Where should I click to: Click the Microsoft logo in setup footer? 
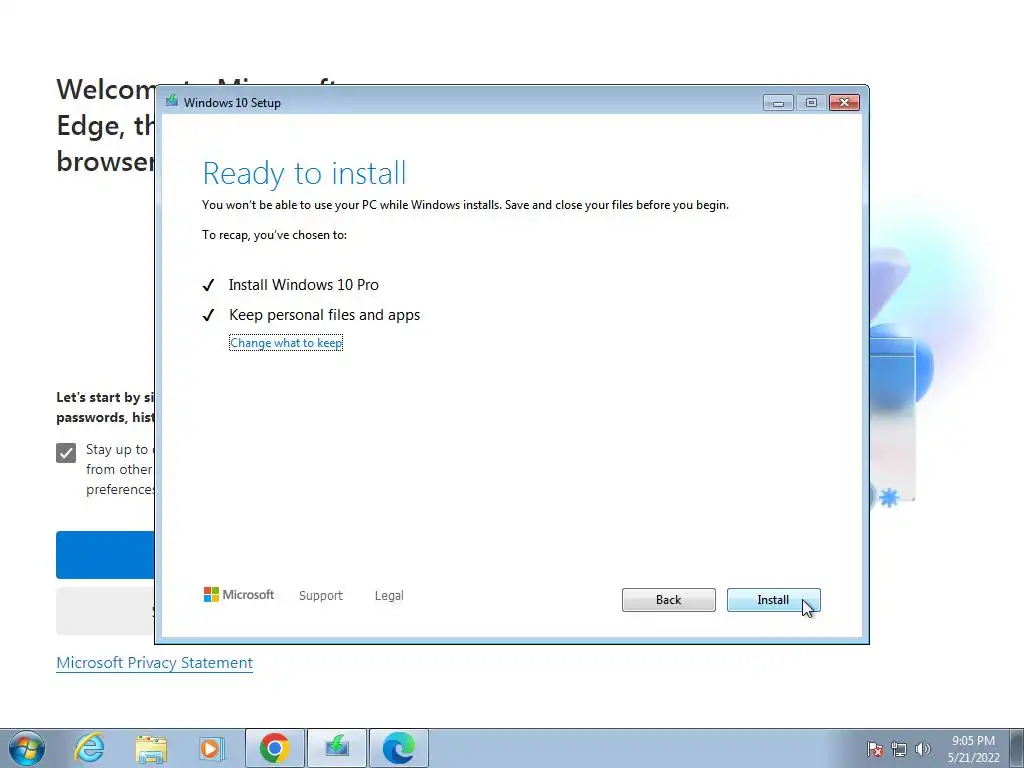[239, 595]
